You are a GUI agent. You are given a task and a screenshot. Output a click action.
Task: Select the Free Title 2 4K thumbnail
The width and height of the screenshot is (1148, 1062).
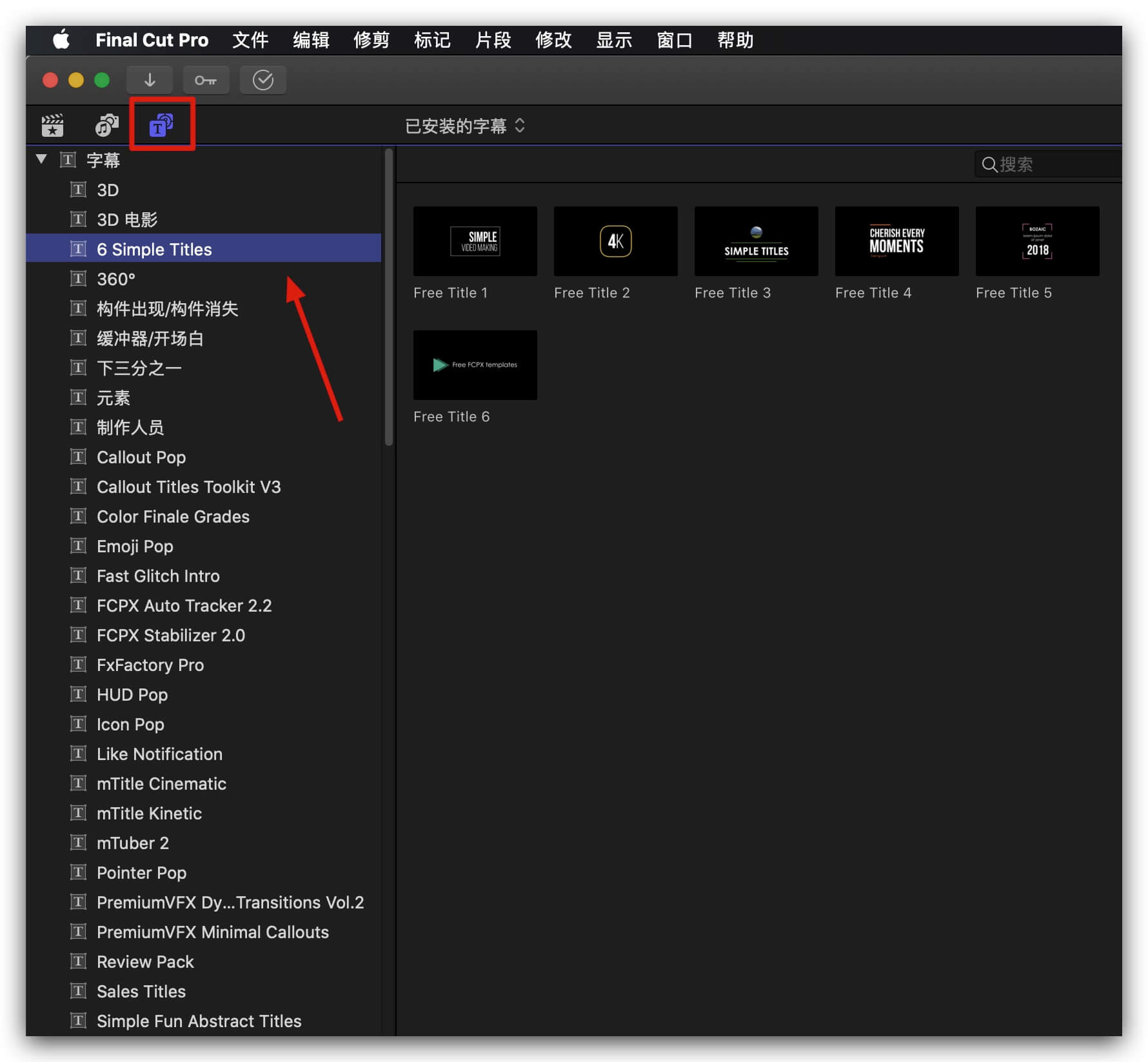click(616, 241)
